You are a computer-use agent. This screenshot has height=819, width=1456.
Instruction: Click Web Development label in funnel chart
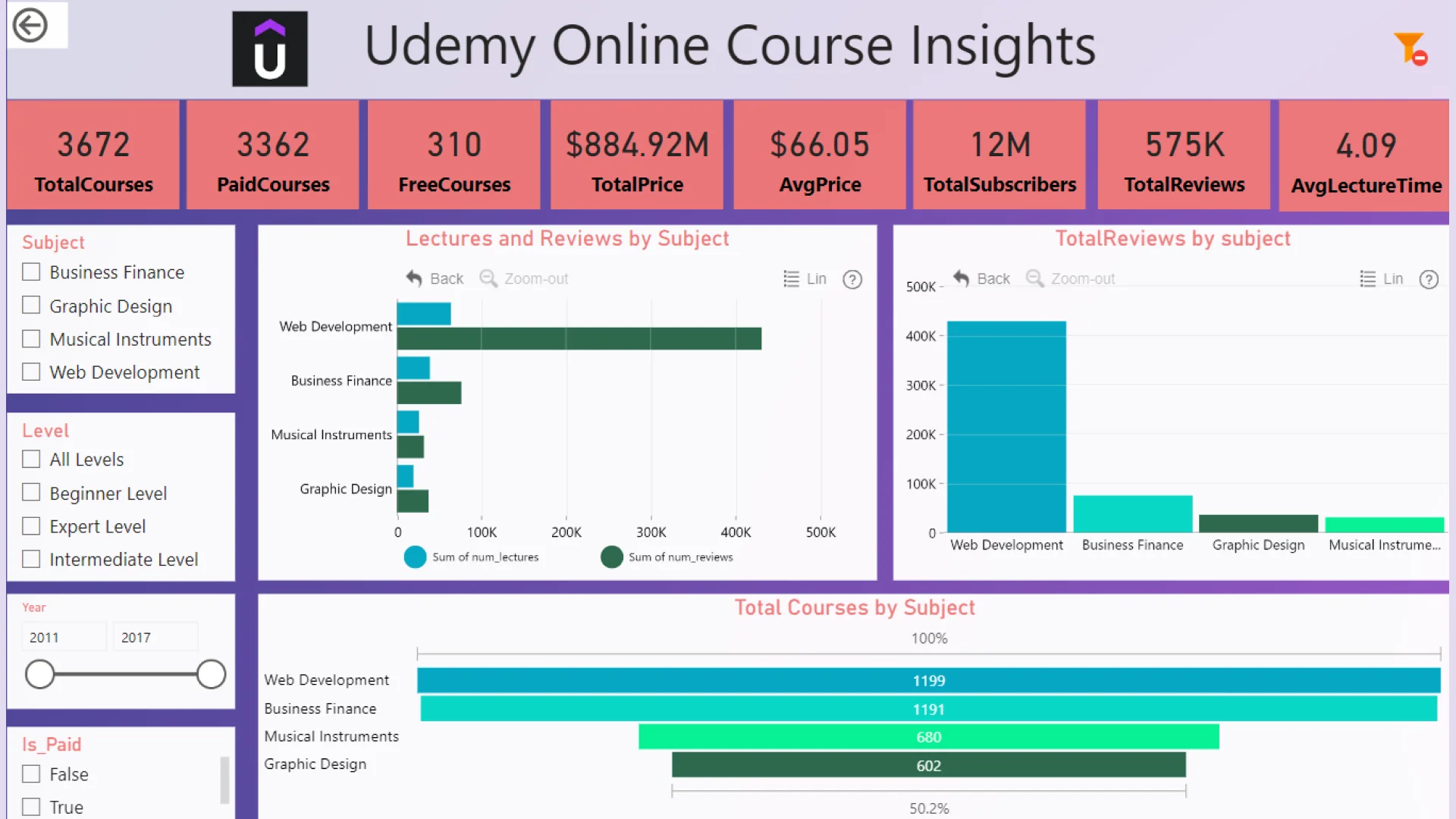click(x=326, y=680)
